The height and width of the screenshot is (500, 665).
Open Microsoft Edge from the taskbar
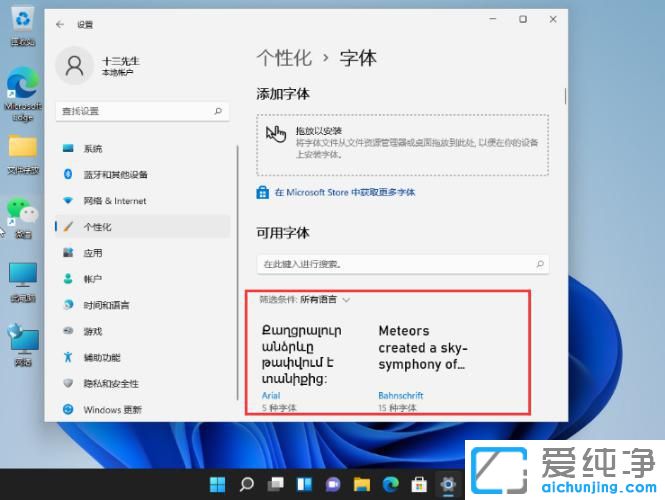pos(391,484)
